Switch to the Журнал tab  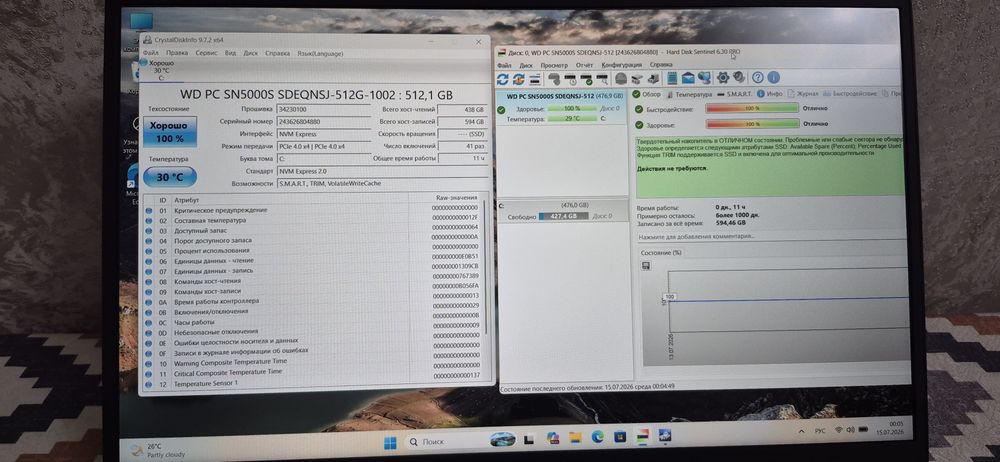(803, 94)
